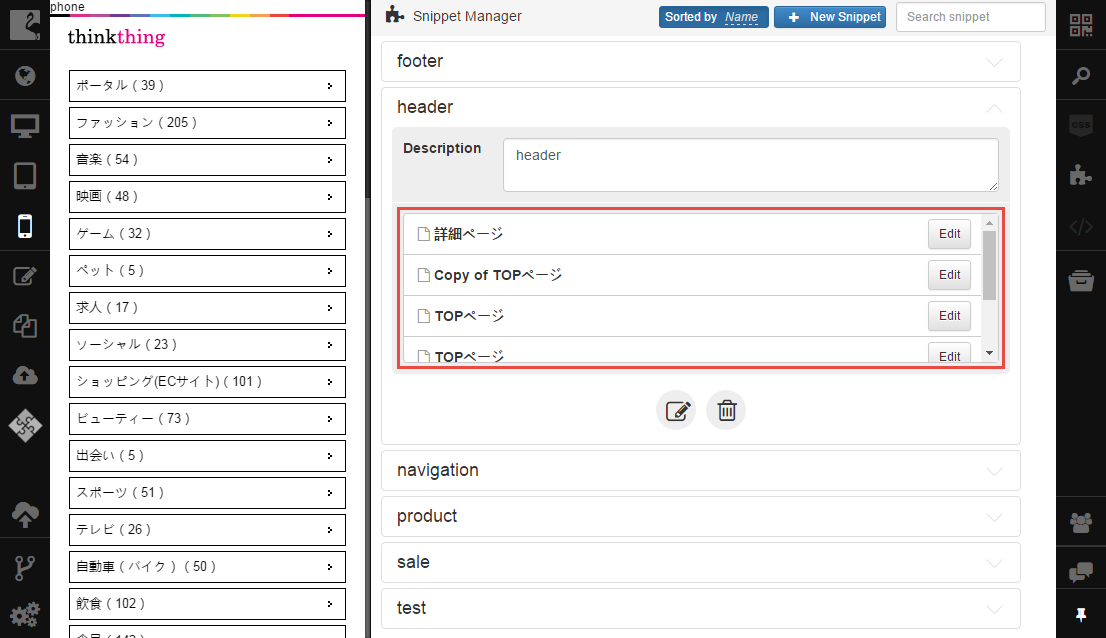This screenshot has width=1106, height=638.
Task: Click the page list scrollbar down arrow
Action: (x=989, y=354)
